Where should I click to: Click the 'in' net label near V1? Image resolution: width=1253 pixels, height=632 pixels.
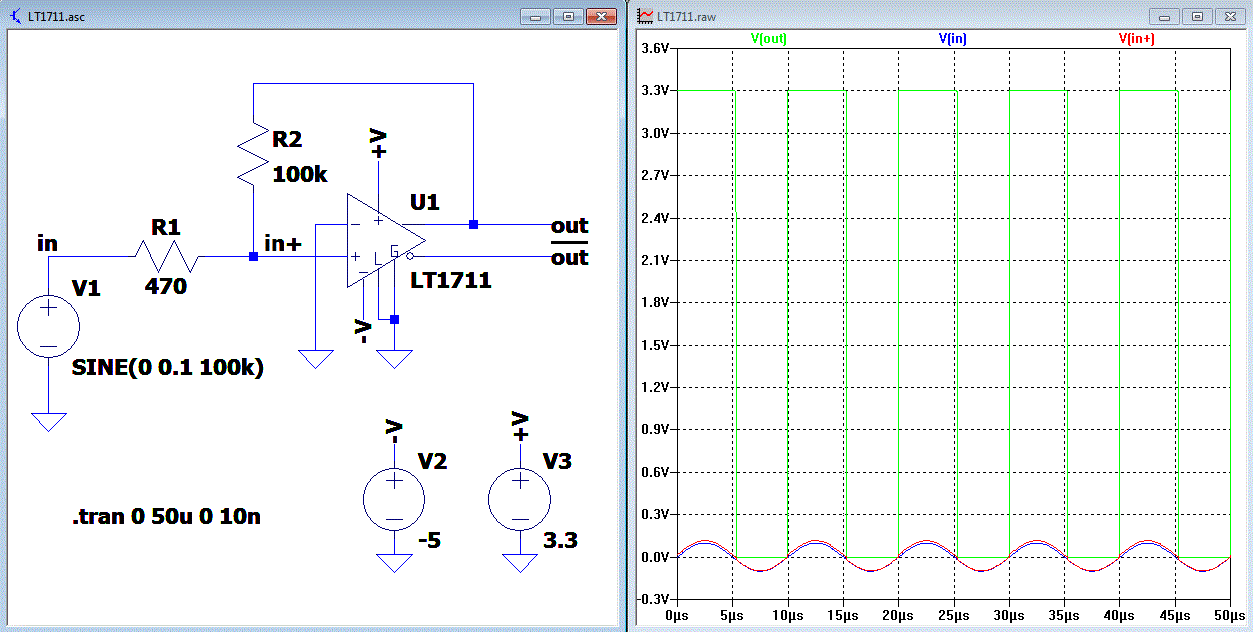47,243
